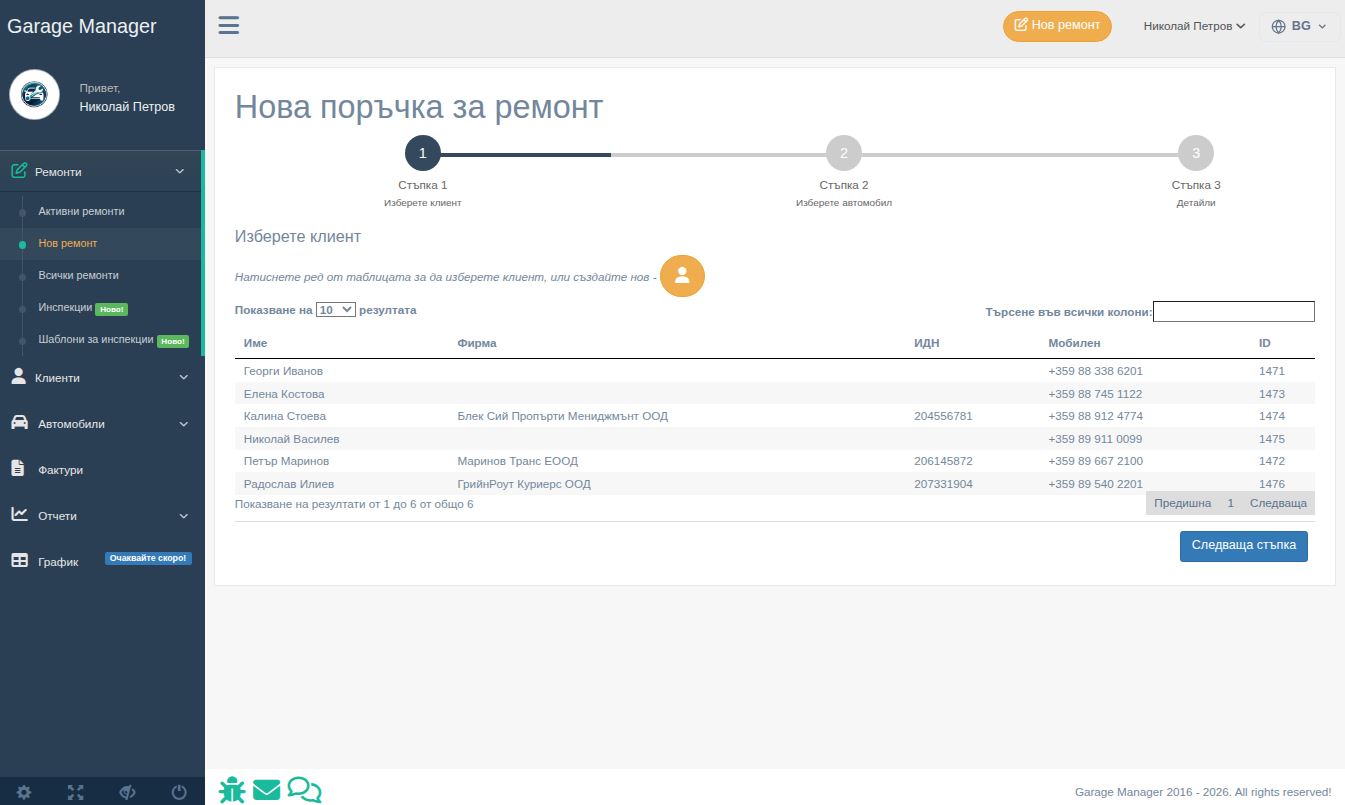This screenshot has height=805, width=1345.
Task: Open the results per page dropdown
Action: tap(336, 310)
